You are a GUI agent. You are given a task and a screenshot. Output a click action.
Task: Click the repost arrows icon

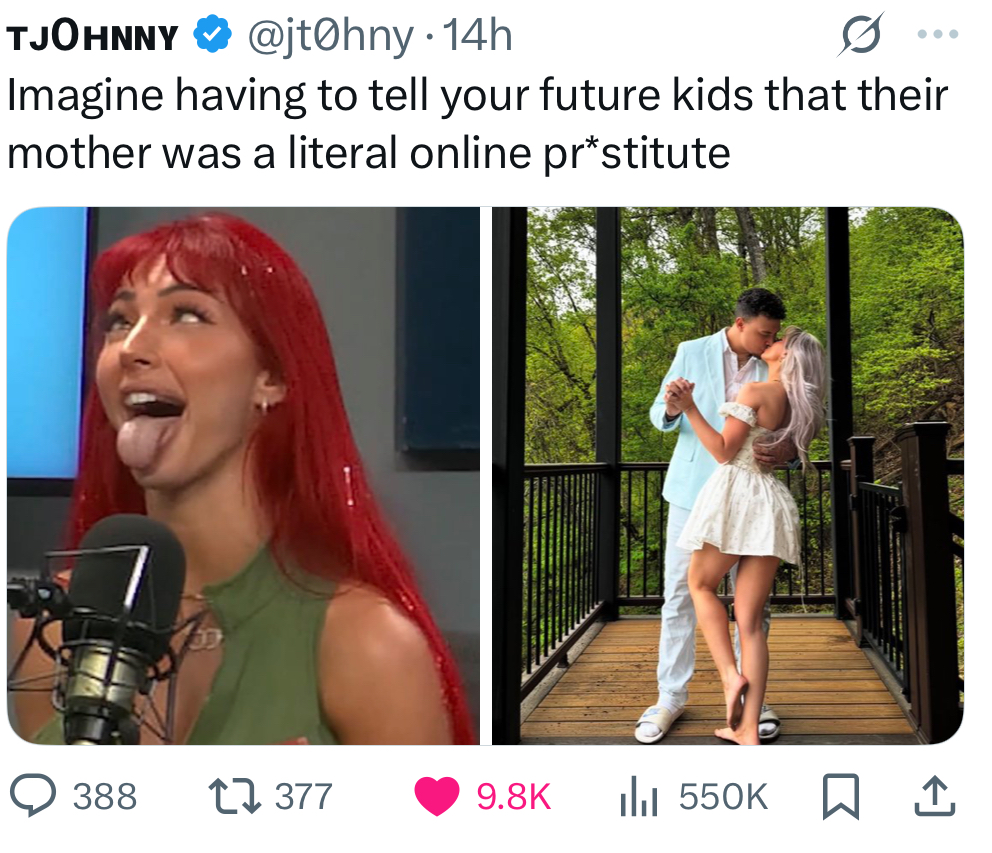coord(235,796)
